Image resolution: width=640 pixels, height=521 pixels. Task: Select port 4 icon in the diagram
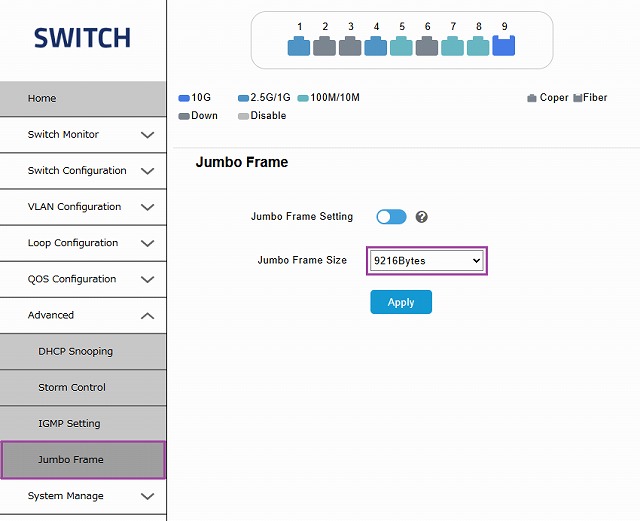[x=376, y=45]
